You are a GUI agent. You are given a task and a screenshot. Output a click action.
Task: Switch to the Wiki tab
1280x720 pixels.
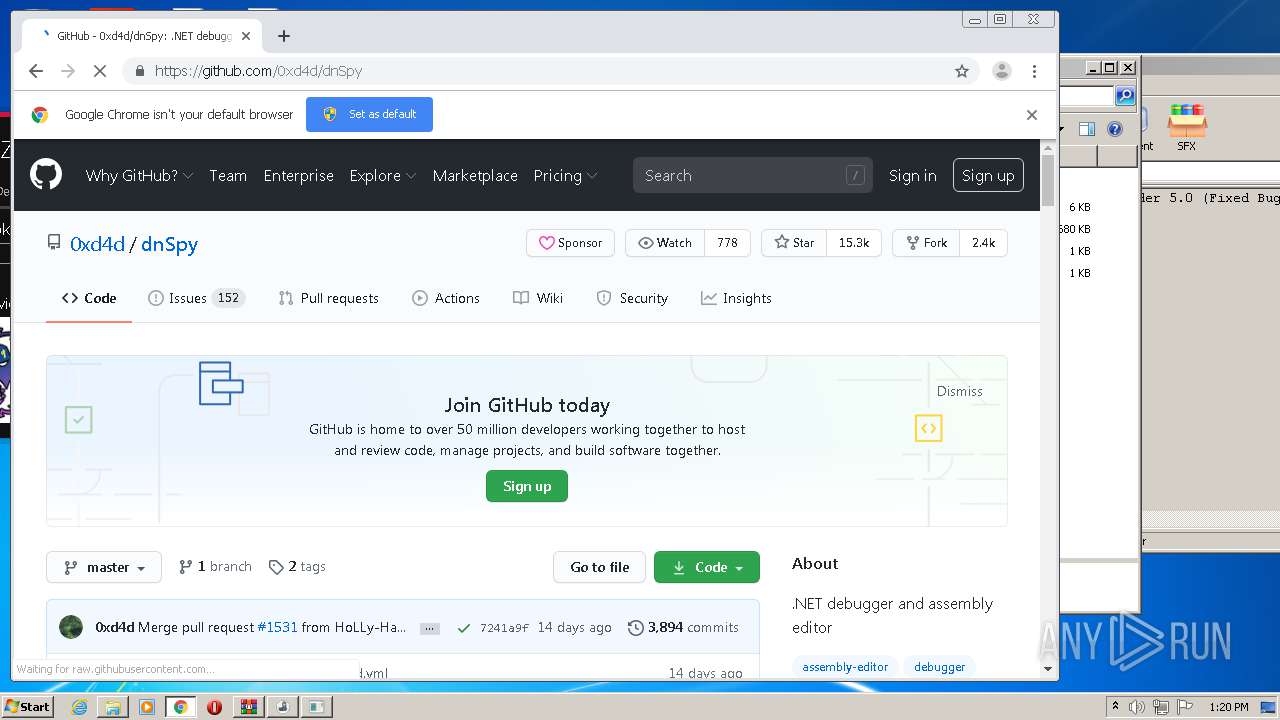coord(538,298)
